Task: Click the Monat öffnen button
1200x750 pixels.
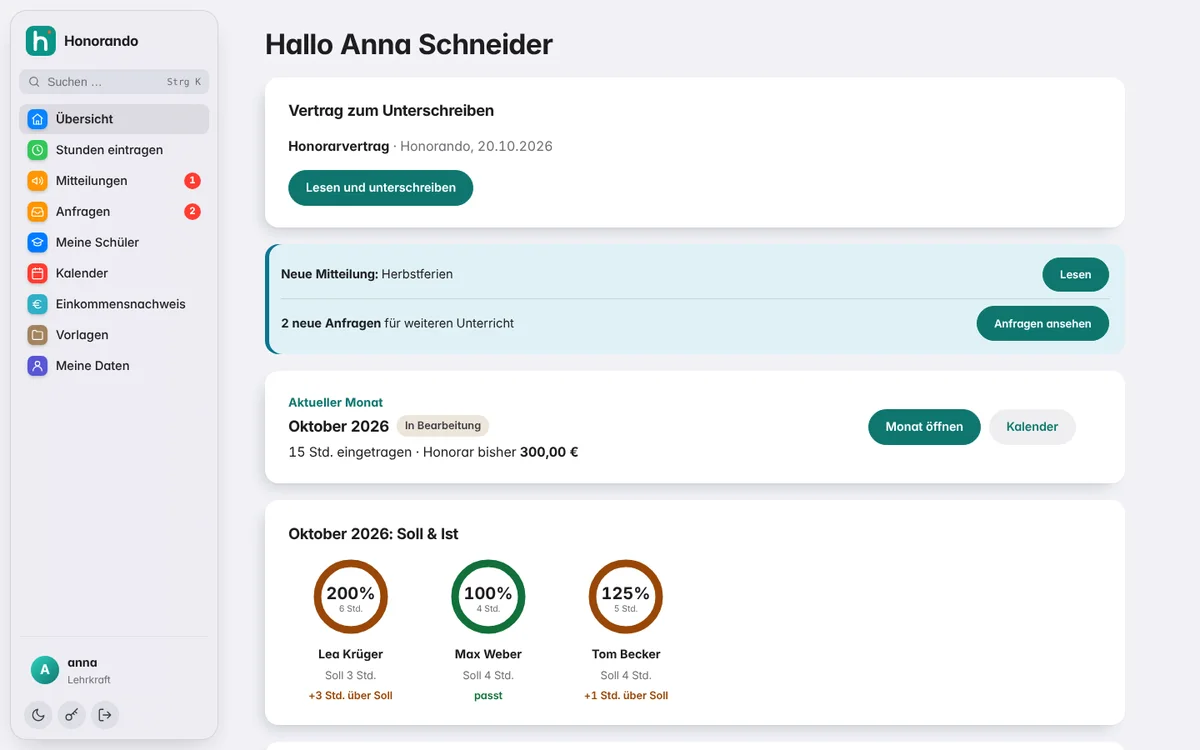Action: [x=924, y=427]
